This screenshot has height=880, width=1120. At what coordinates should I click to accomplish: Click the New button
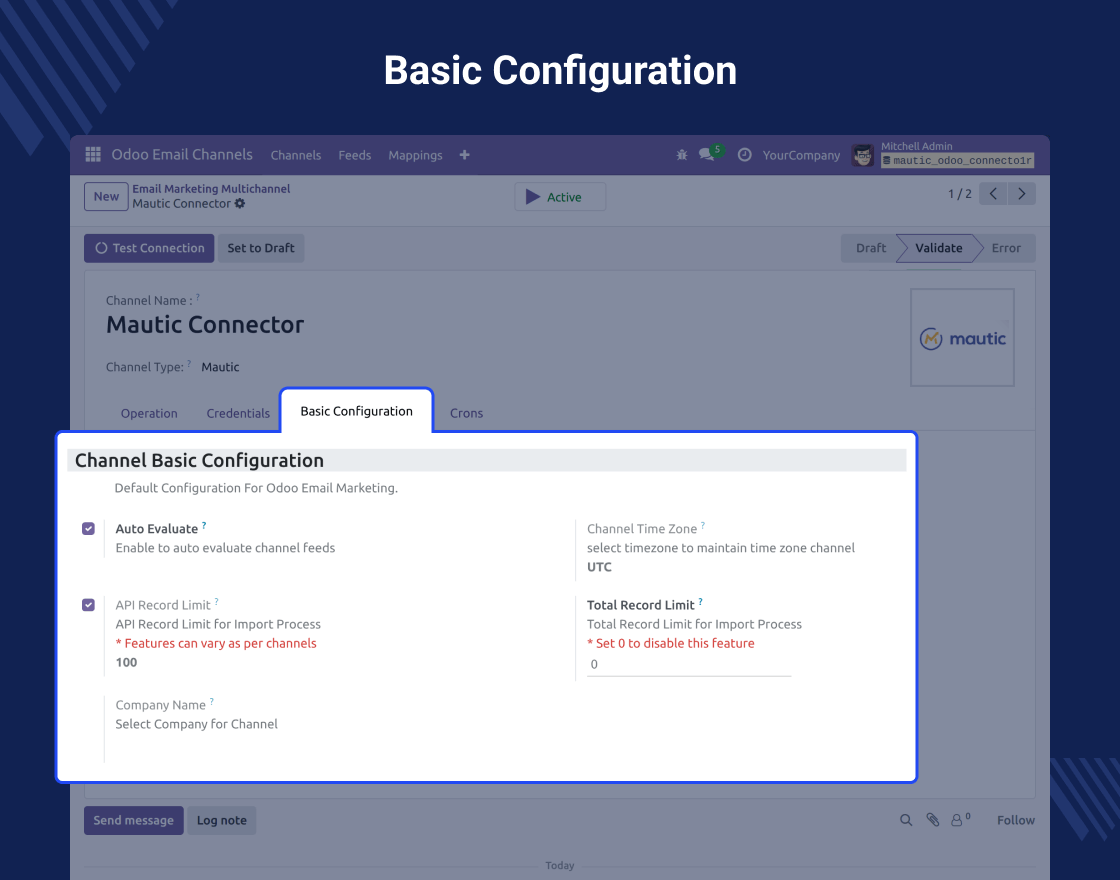(x=106, y=196)
